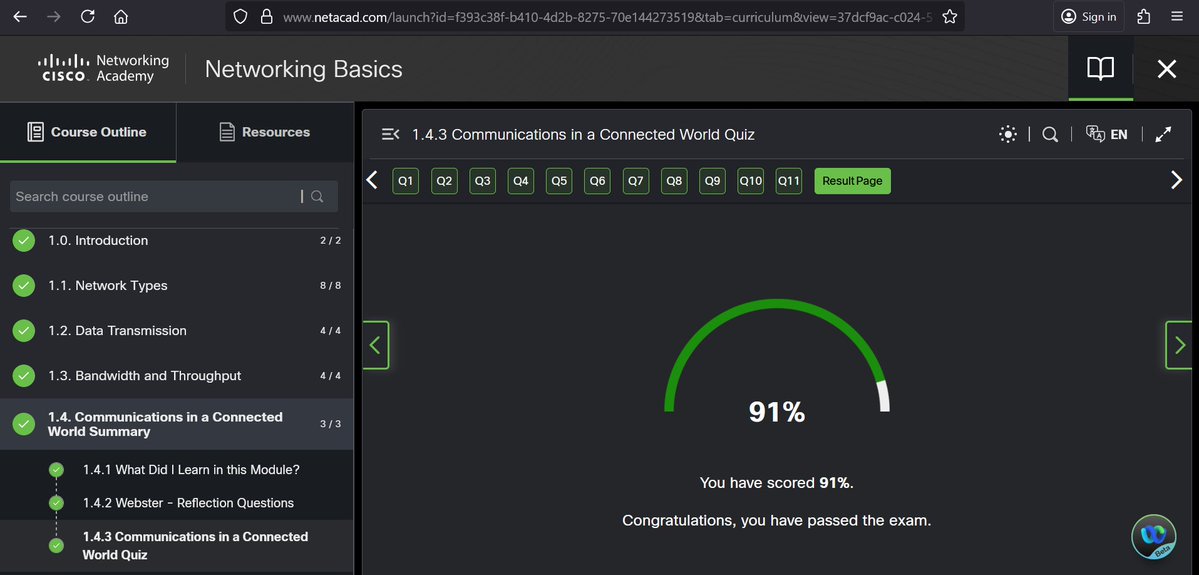Click the netacad.com URL address bar
The width and height of the screenshot is (1199, 575).
pos(608,17)
